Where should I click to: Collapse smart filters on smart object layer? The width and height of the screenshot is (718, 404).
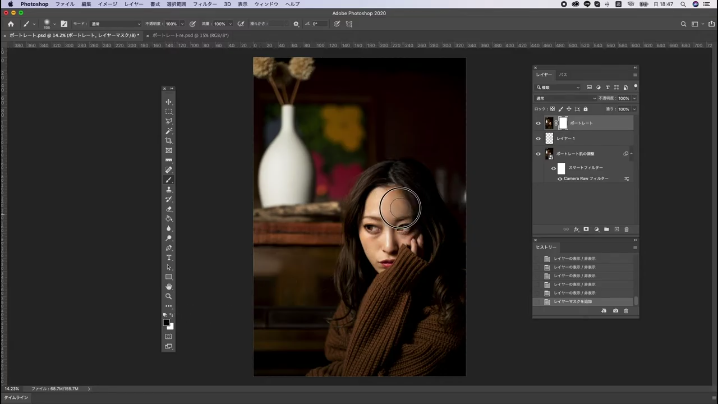click(631, 154)
